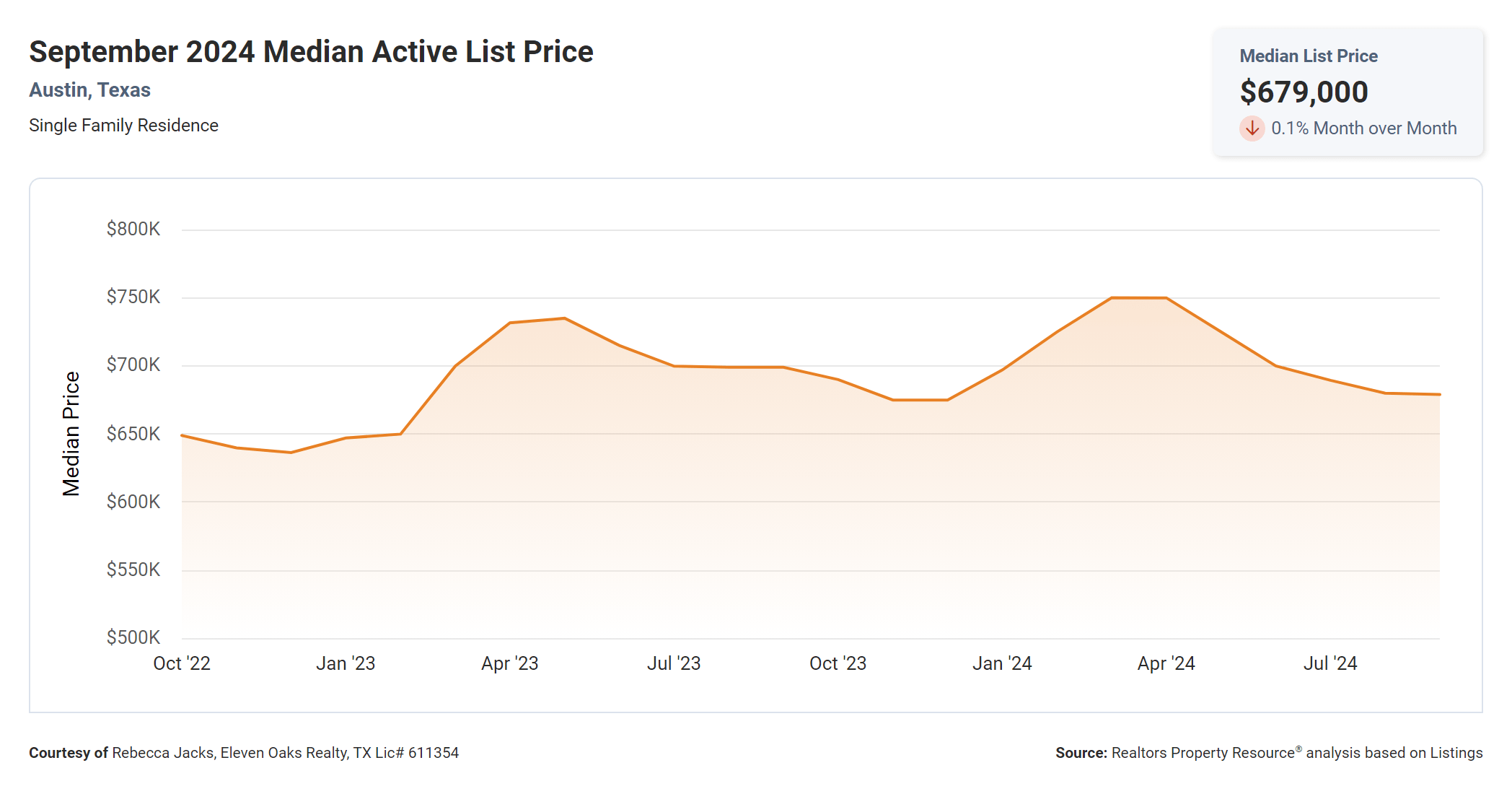Screen dimensions: 1512x794
Task: Select the Austin, Texas location subtitle
Action: click(89, 90)
